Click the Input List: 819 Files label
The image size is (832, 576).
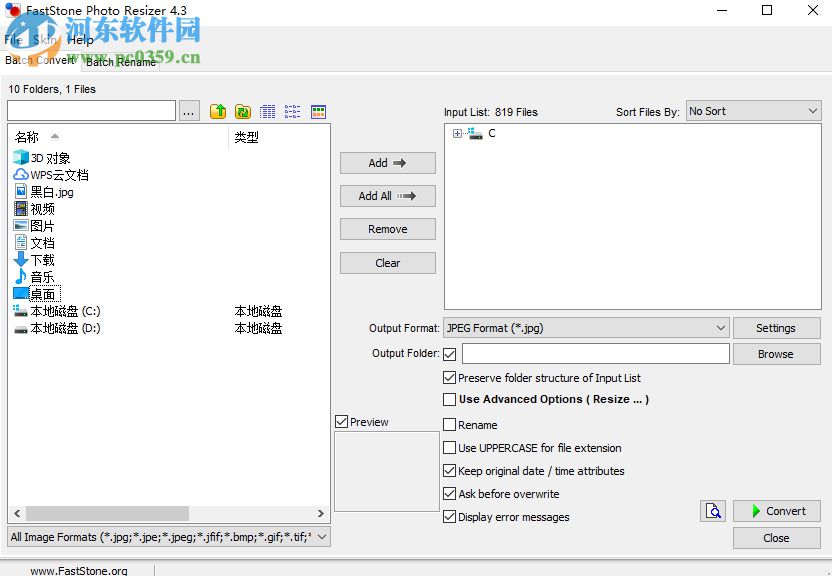pos(491,112)
